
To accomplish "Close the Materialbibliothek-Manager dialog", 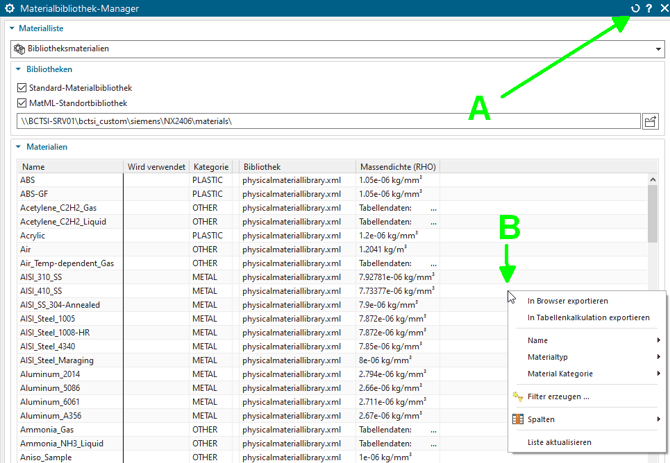I will [662, 9].
